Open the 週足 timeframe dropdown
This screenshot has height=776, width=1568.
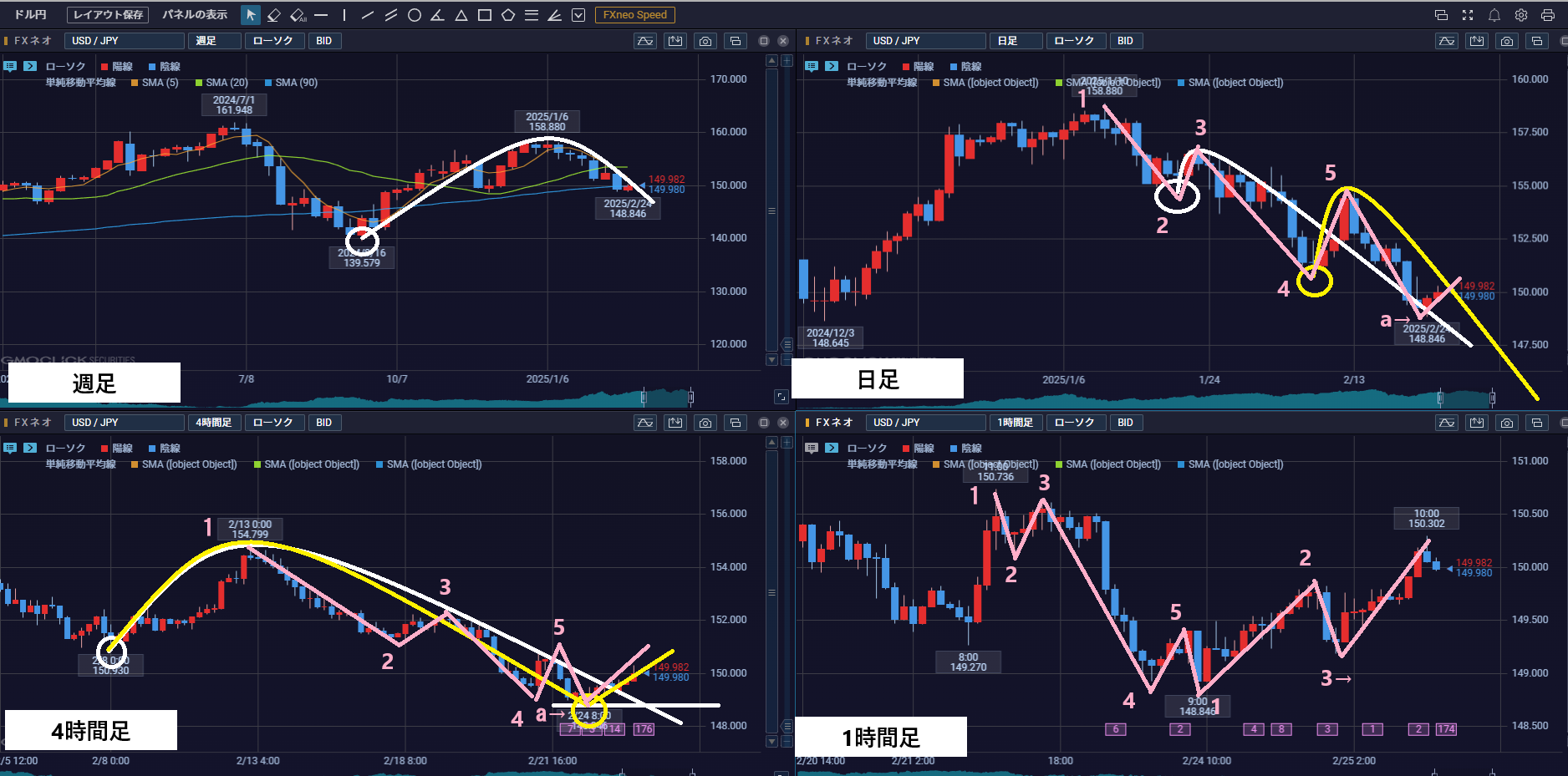(216, 41)
